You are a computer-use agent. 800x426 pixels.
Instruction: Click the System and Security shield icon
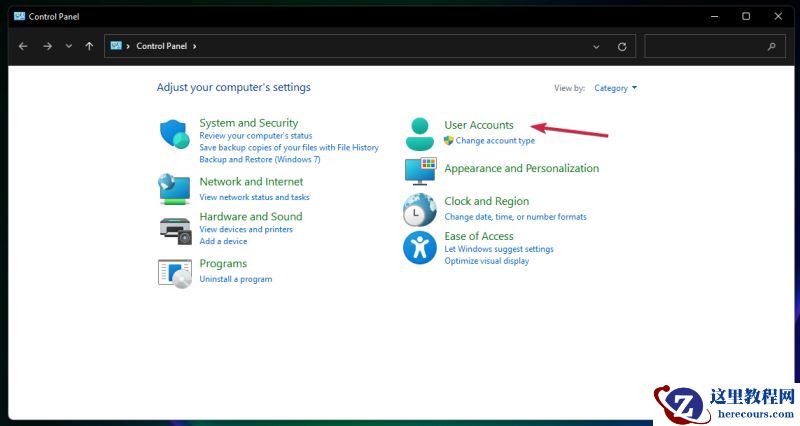(174, 134)
